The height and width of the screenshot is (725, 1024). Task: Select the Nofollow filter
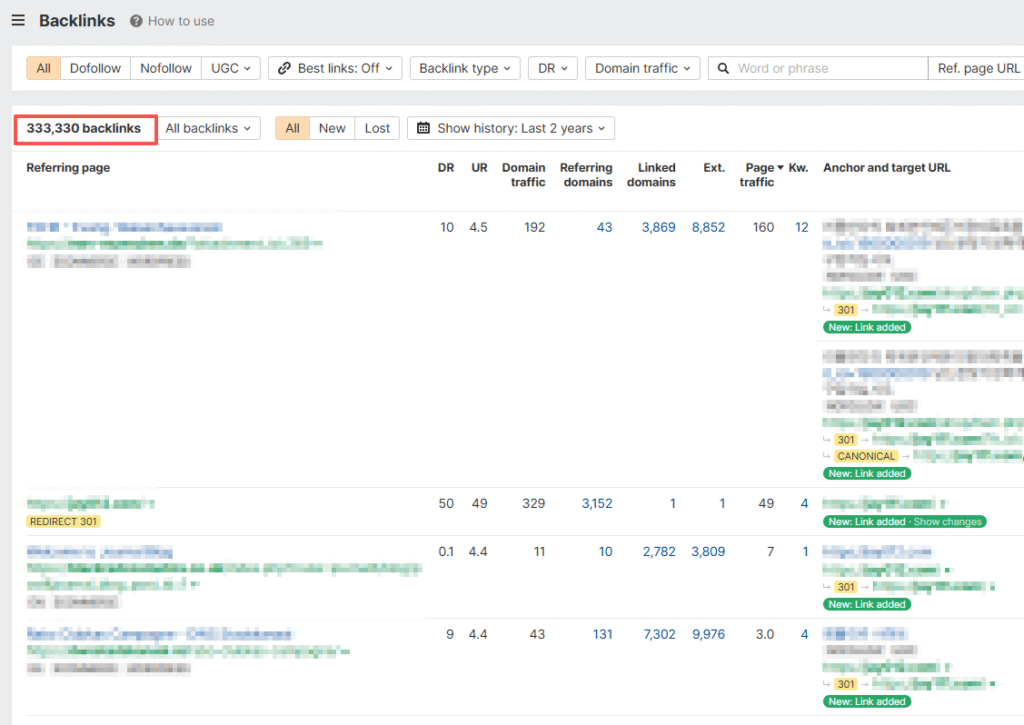click(x=166, y=68)
